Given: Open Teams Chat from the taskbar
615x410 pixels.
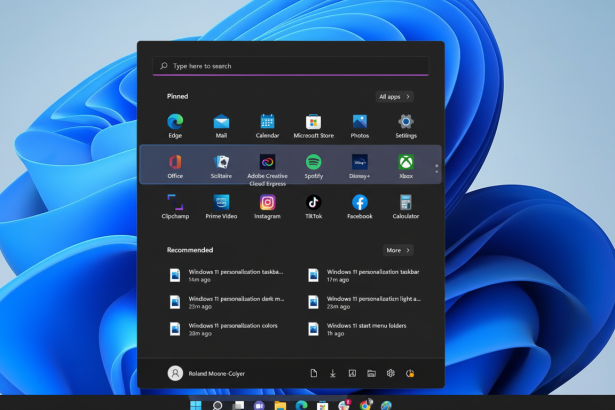Looking at the screenshot, I should point(259,405).
